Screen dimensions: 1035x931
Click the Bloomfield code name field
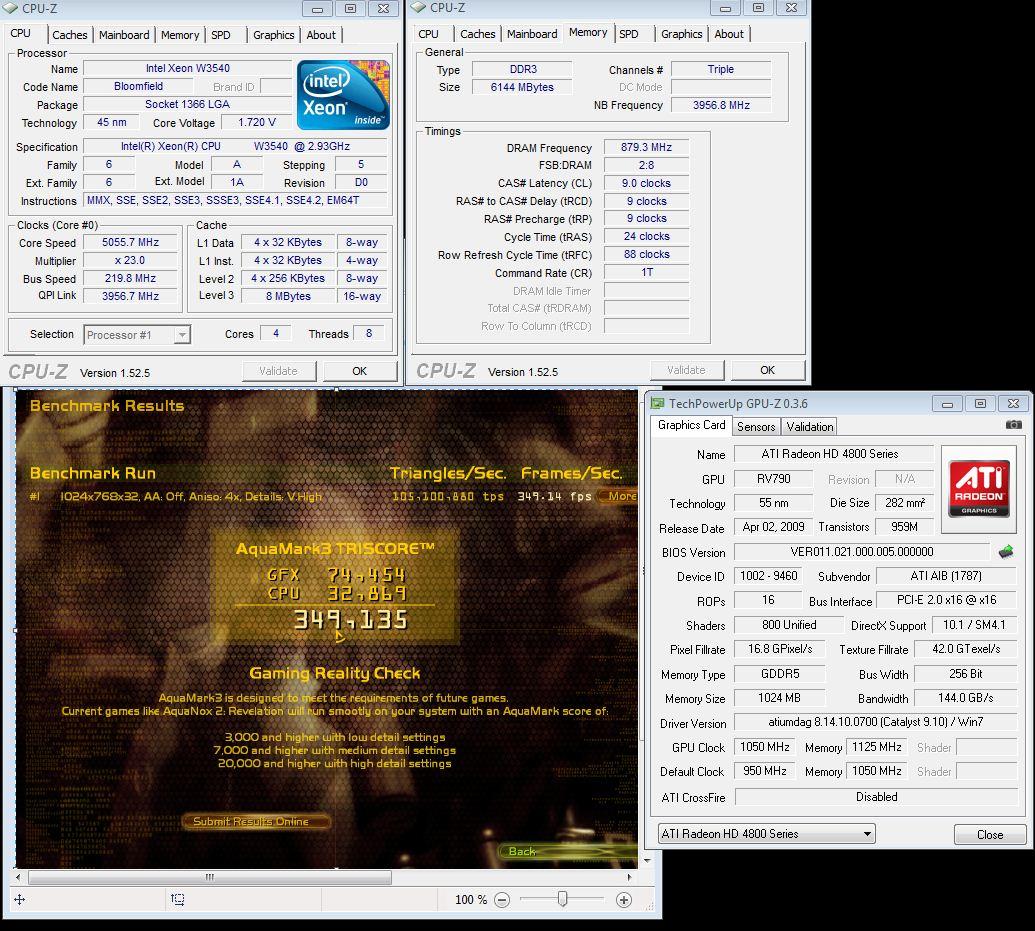click(x=139, y=86)
